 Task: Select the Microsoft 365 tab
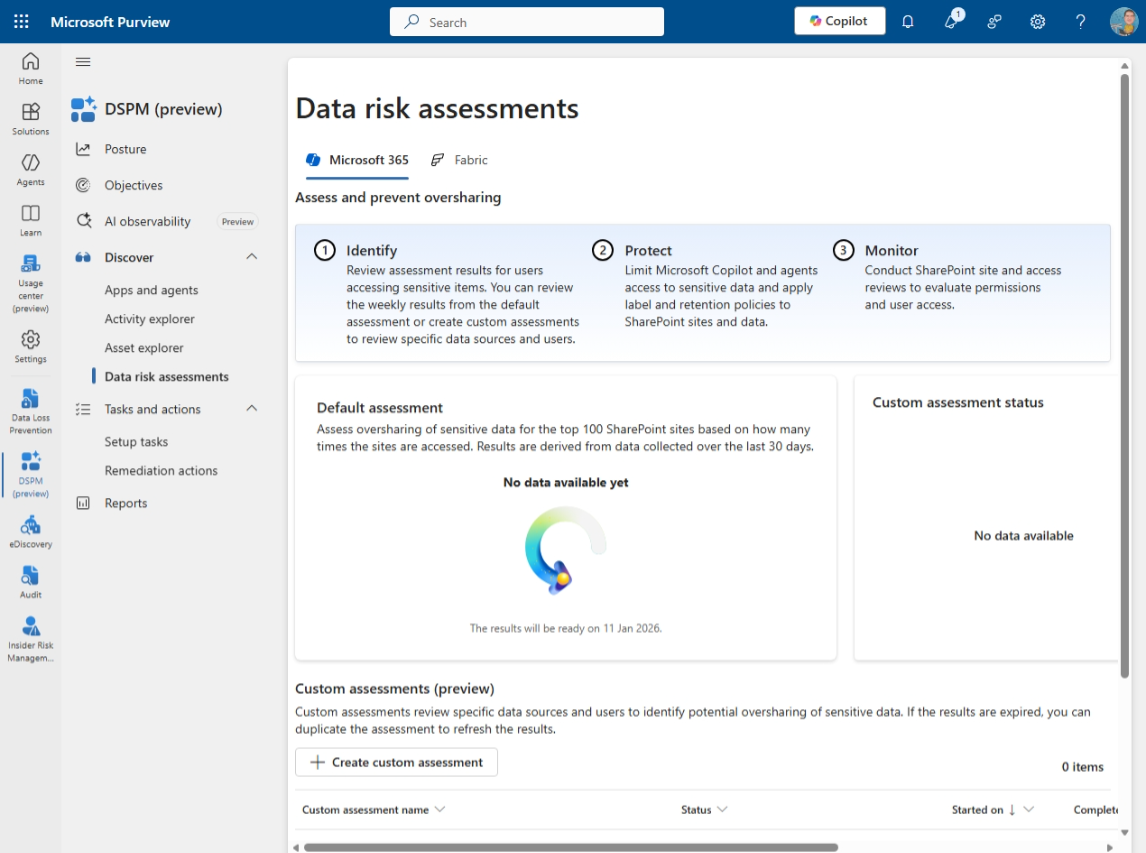point(358,160)
